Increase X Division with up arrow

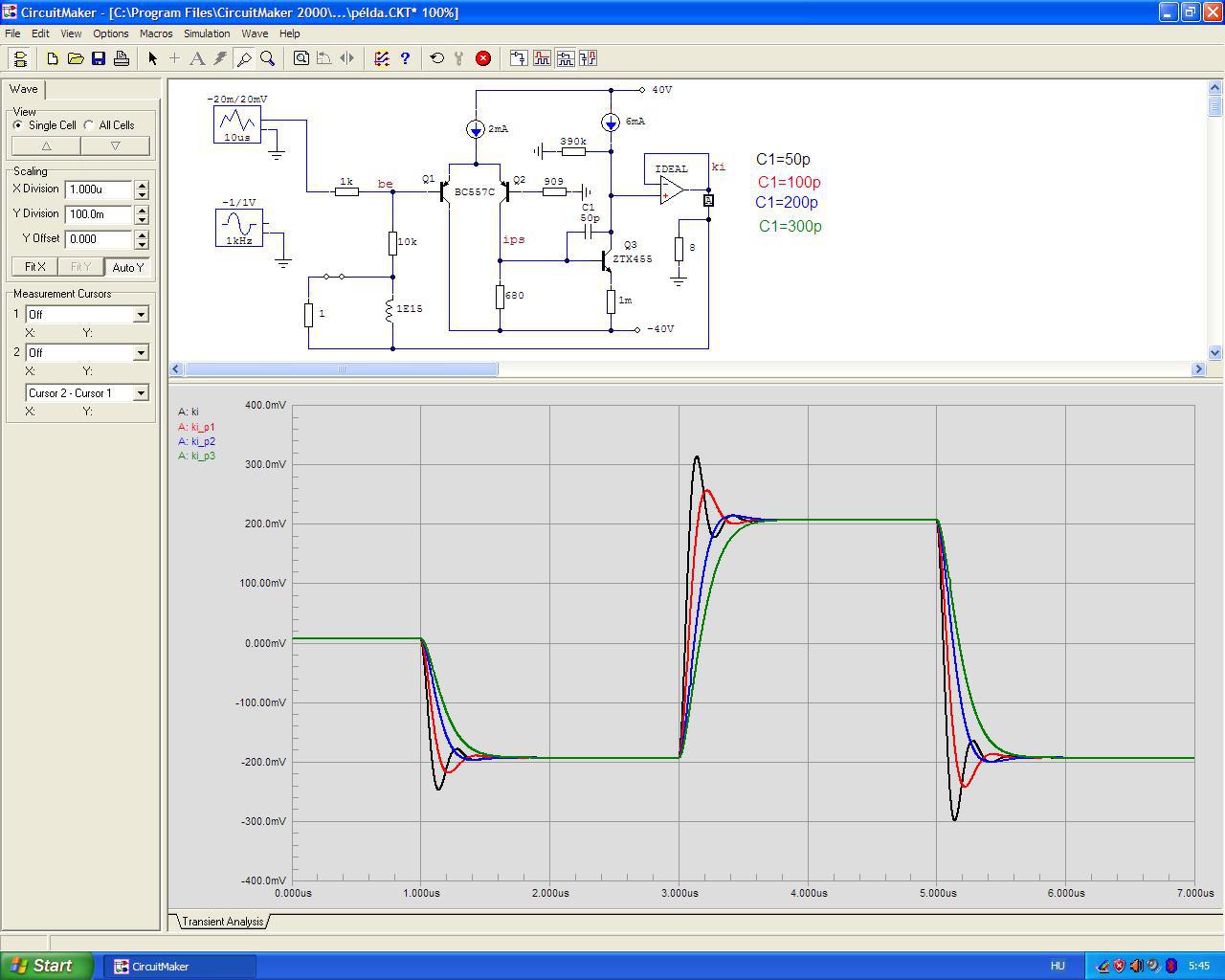click(142, 185)
